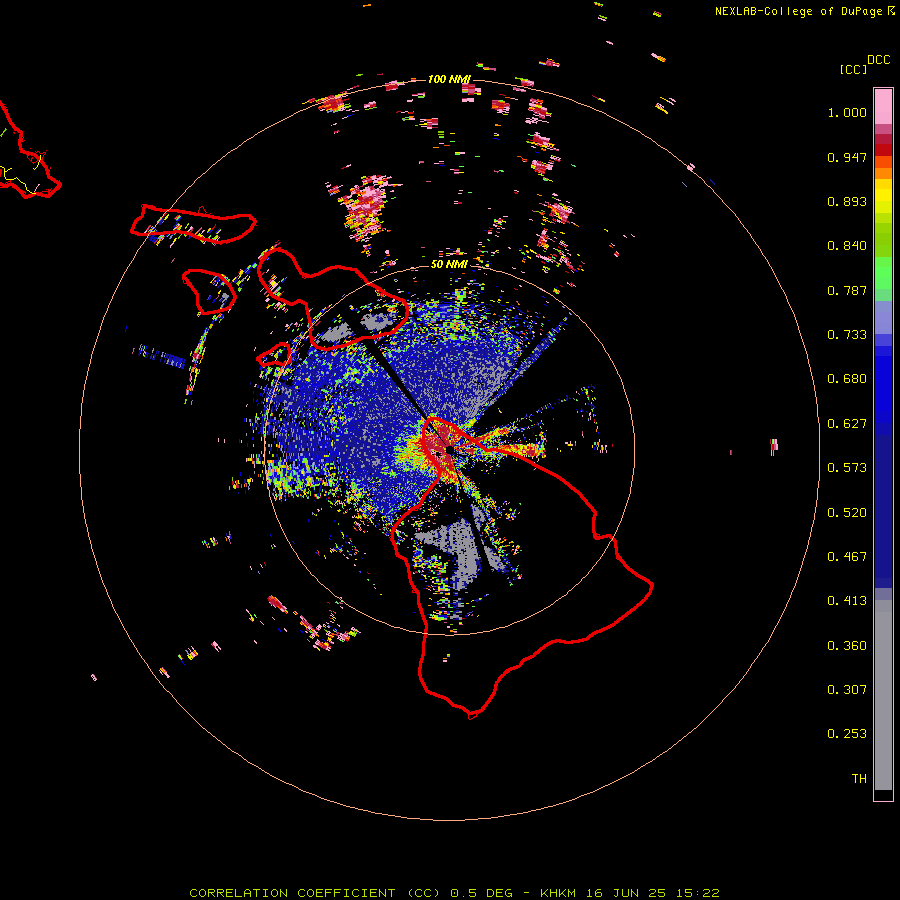Click the 0.840 value on the color scale
The width and height of the screenshot is (900, 900).
pyautogui.click(x=847, y=246)
